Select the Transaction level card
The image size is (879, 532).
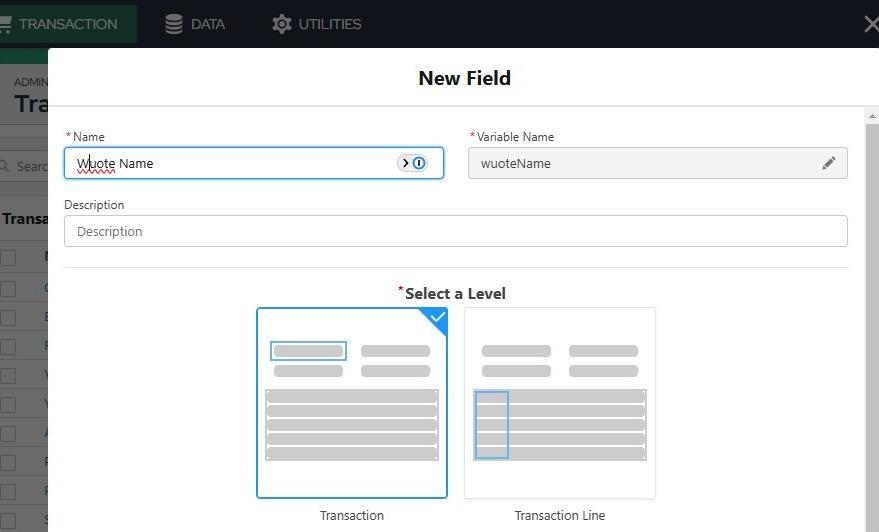point(352,403)
